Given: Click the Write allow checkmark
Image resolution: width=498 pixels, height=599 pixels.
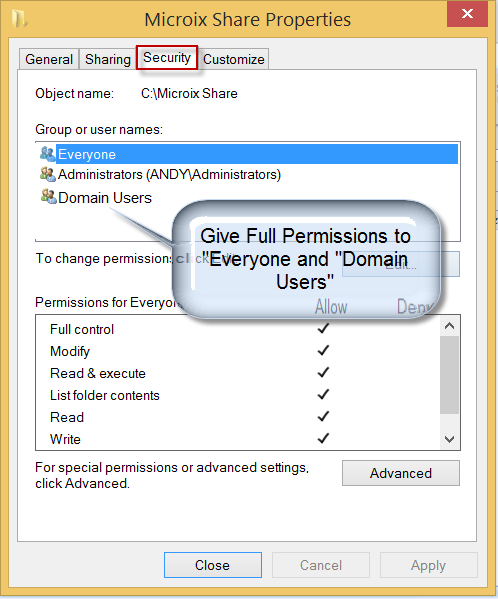Looking at the screenshot, I should 323,439.
